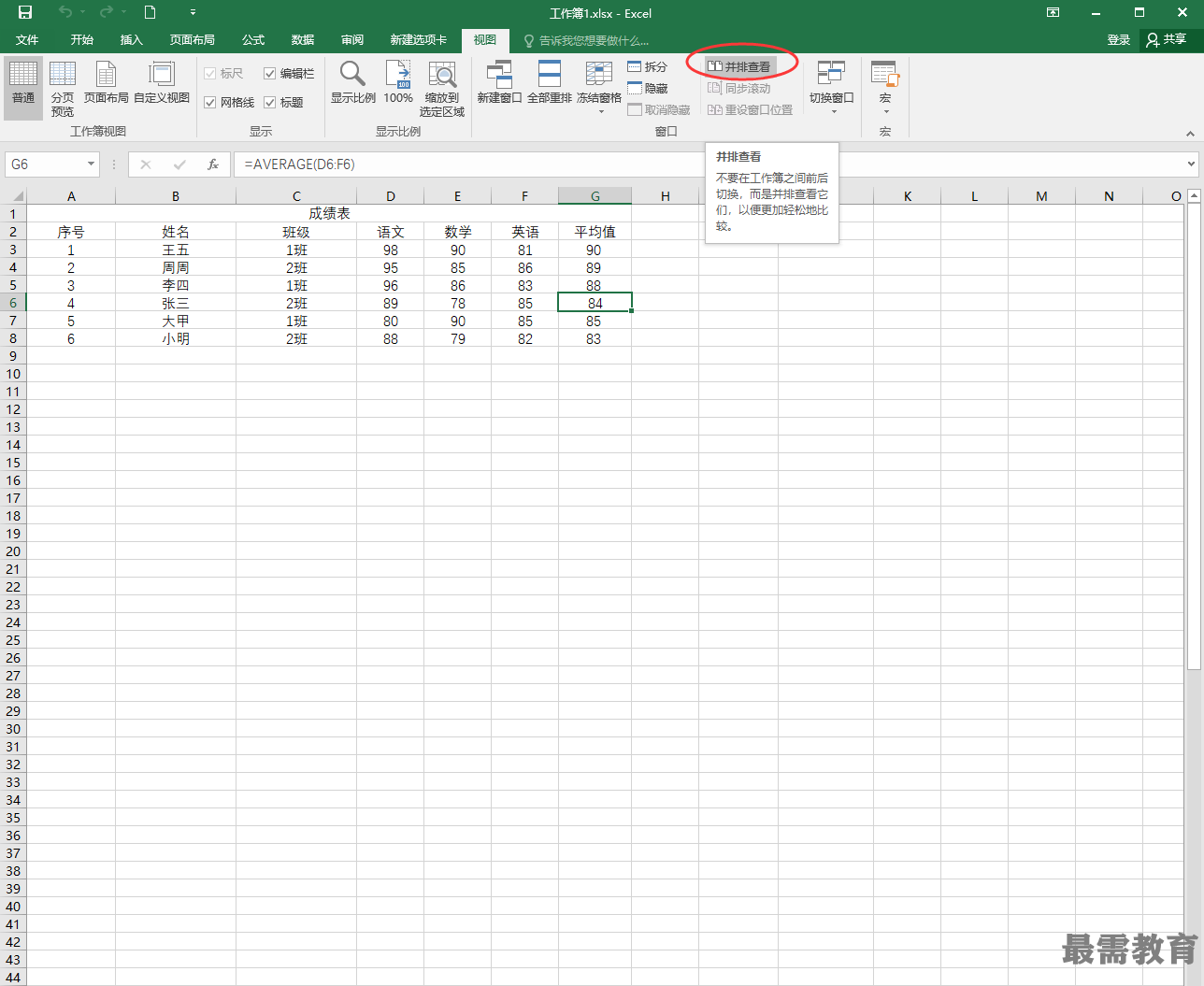Switch to 分页预览 page break preview
This screenshot has width=1204, height=986.
pyautogui.click(x=63, y=88)
